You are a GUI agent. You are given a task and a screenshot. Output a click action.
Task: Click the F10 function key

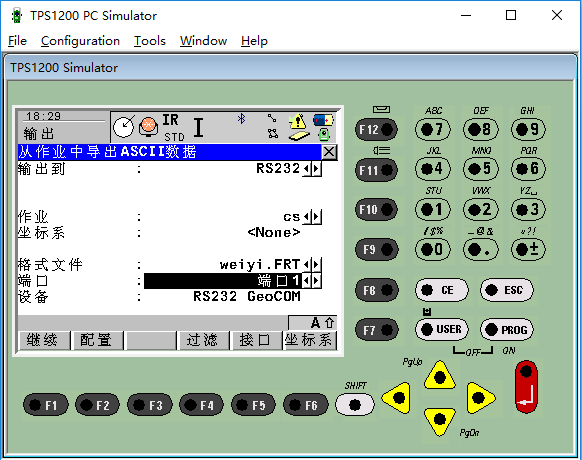point(376,209)
